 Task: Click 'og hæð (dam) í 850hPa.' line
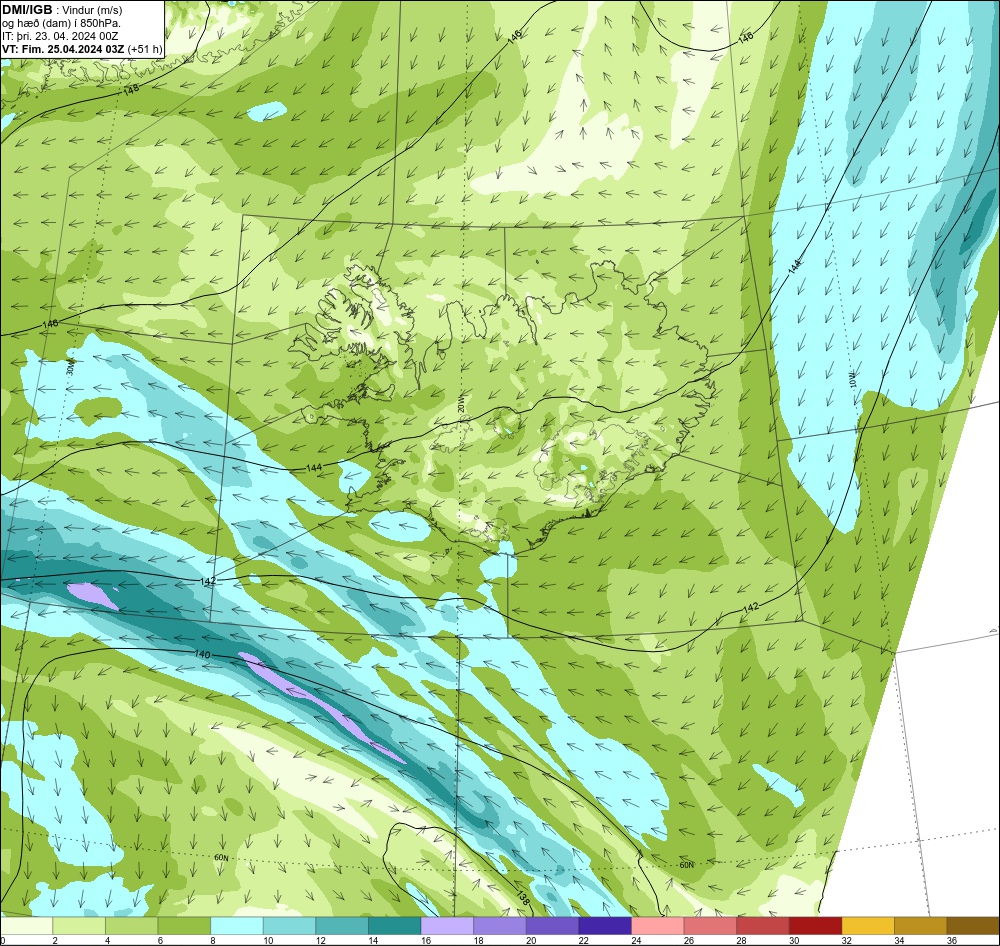(x=62, y=23)
